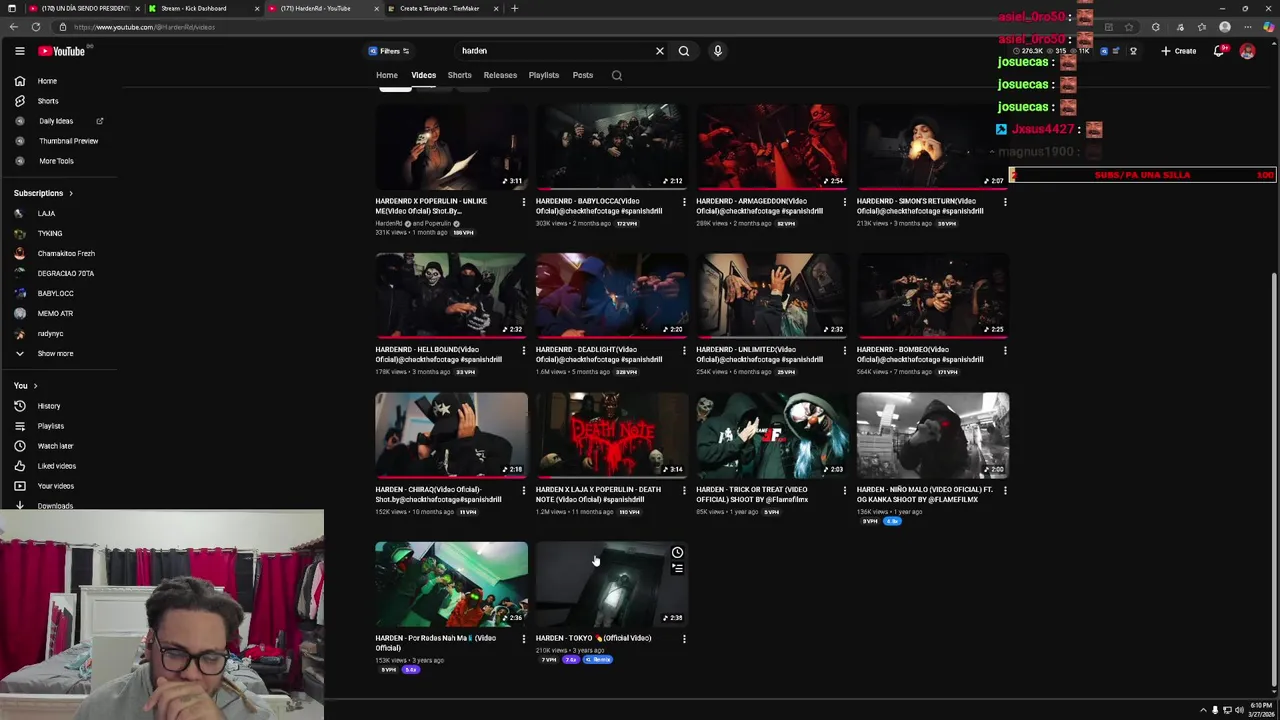Screen dimensions: 1280x720
Task: Open the UNLIKE ME video thumbnail
Action: (x=451, y=146)
